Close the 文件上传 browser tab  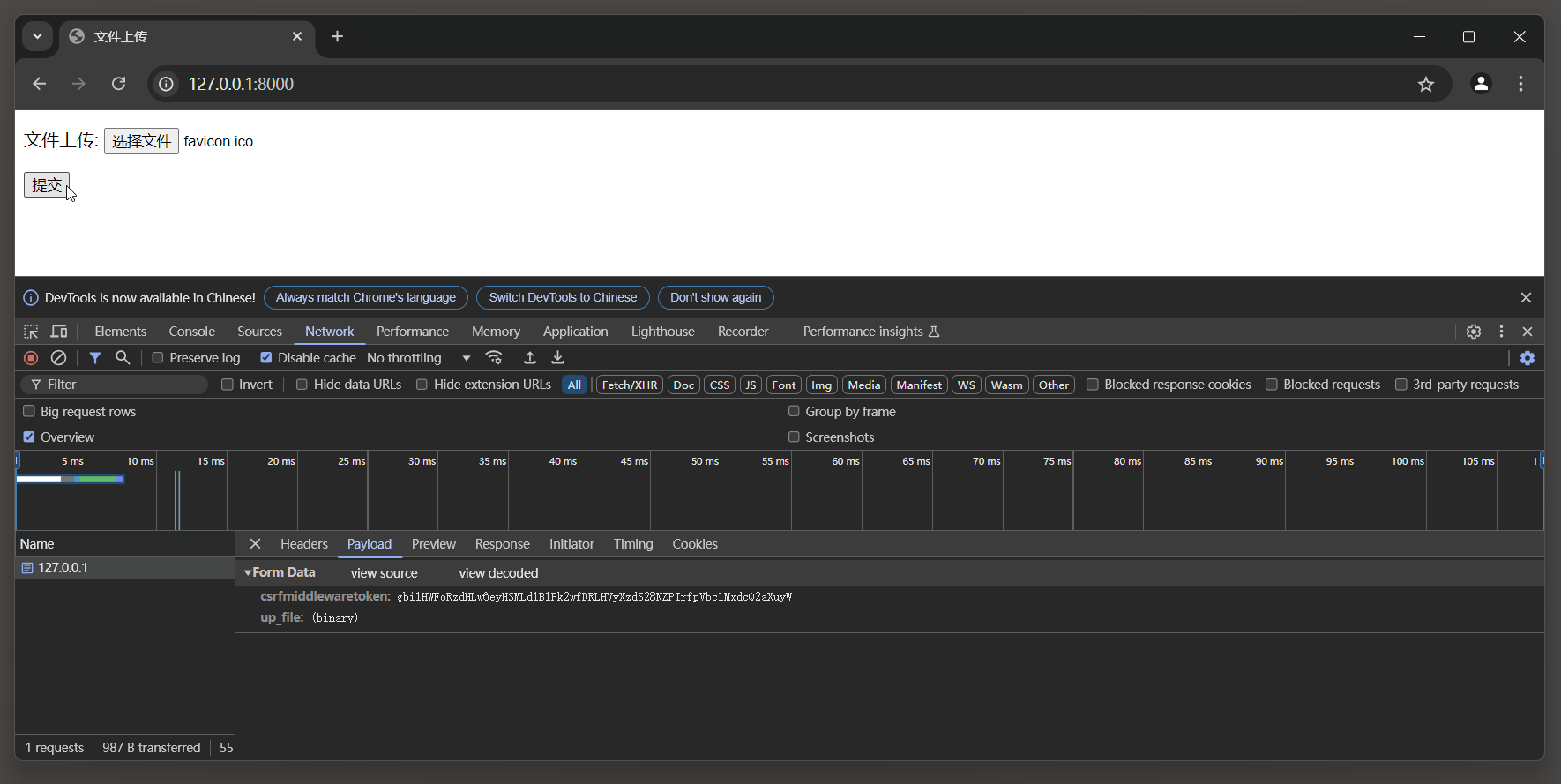(x=297, y=36)
